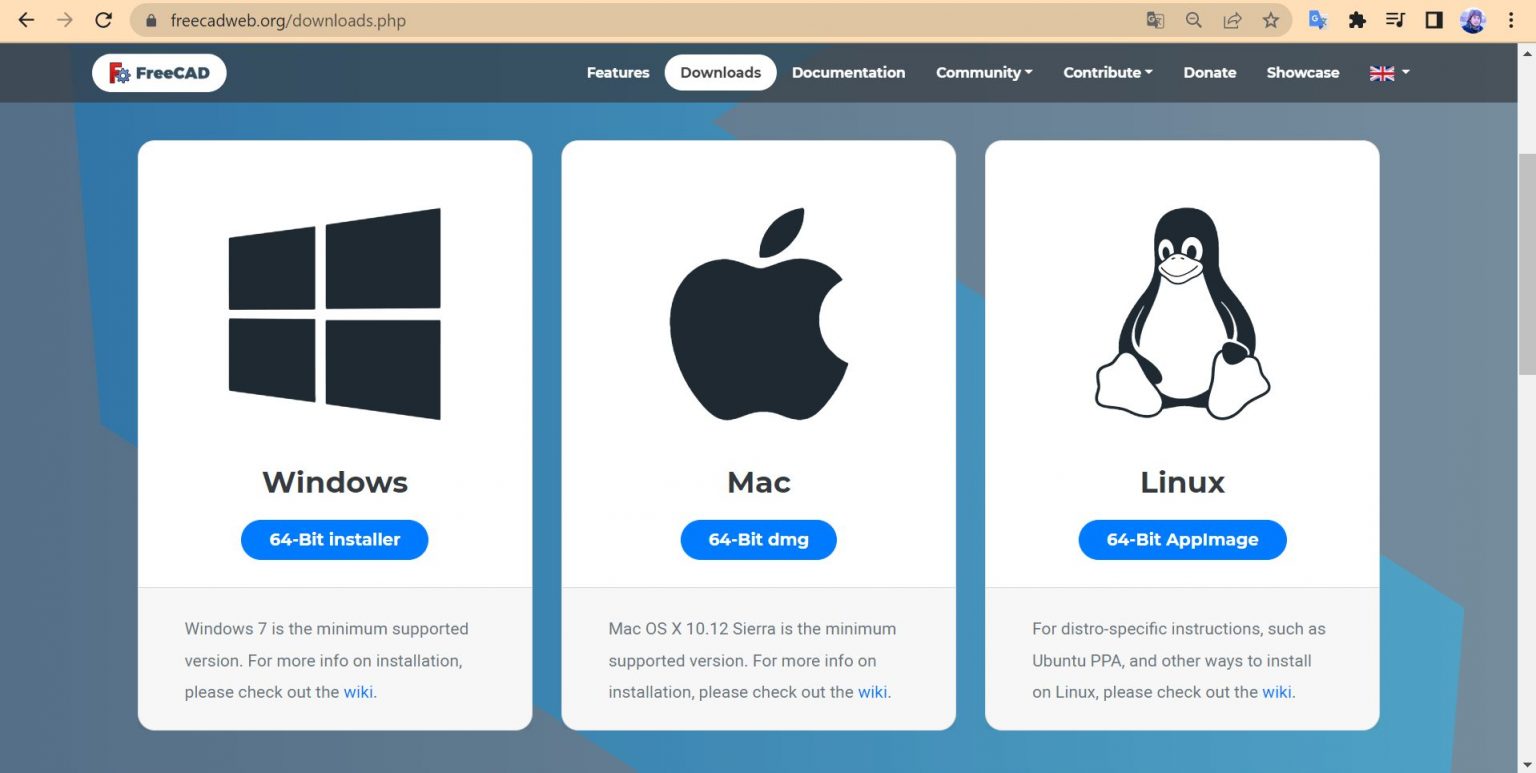Click the Linux Tux penguin image

click(x=1182, y=313)
